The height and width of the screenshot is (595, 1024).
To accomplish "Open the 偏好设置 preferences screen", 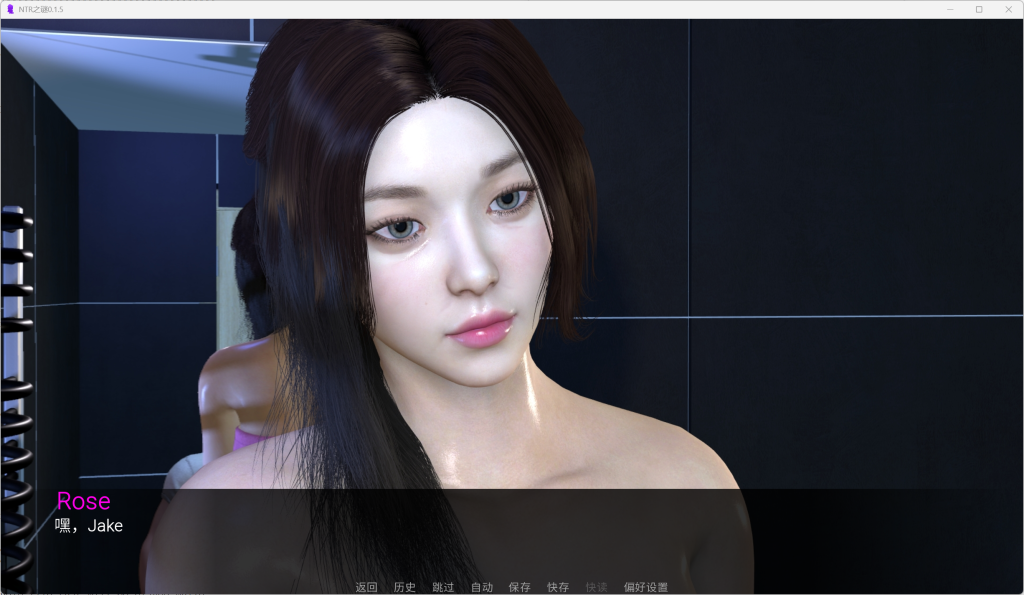I will pyautogui.click(x=644, y=587).
